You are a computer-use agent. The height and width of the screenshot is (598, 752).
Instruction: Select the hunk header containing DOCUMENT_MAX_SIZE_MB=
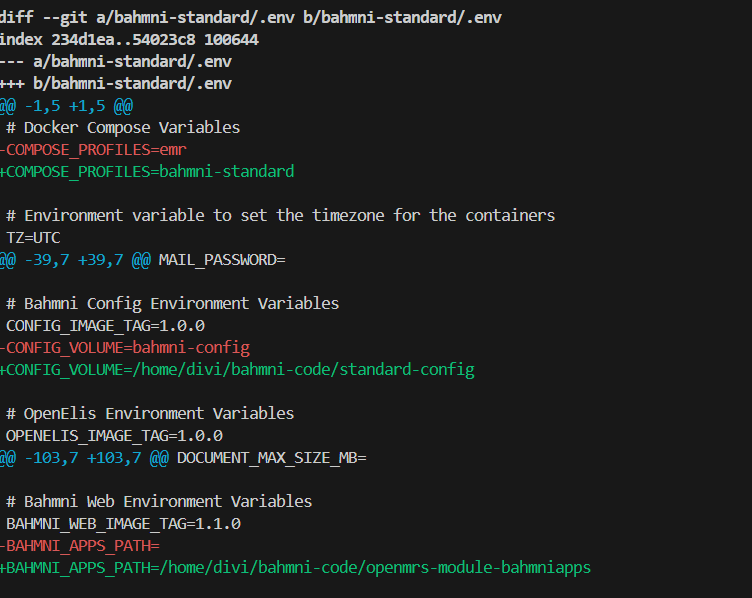tap(184, 457)
